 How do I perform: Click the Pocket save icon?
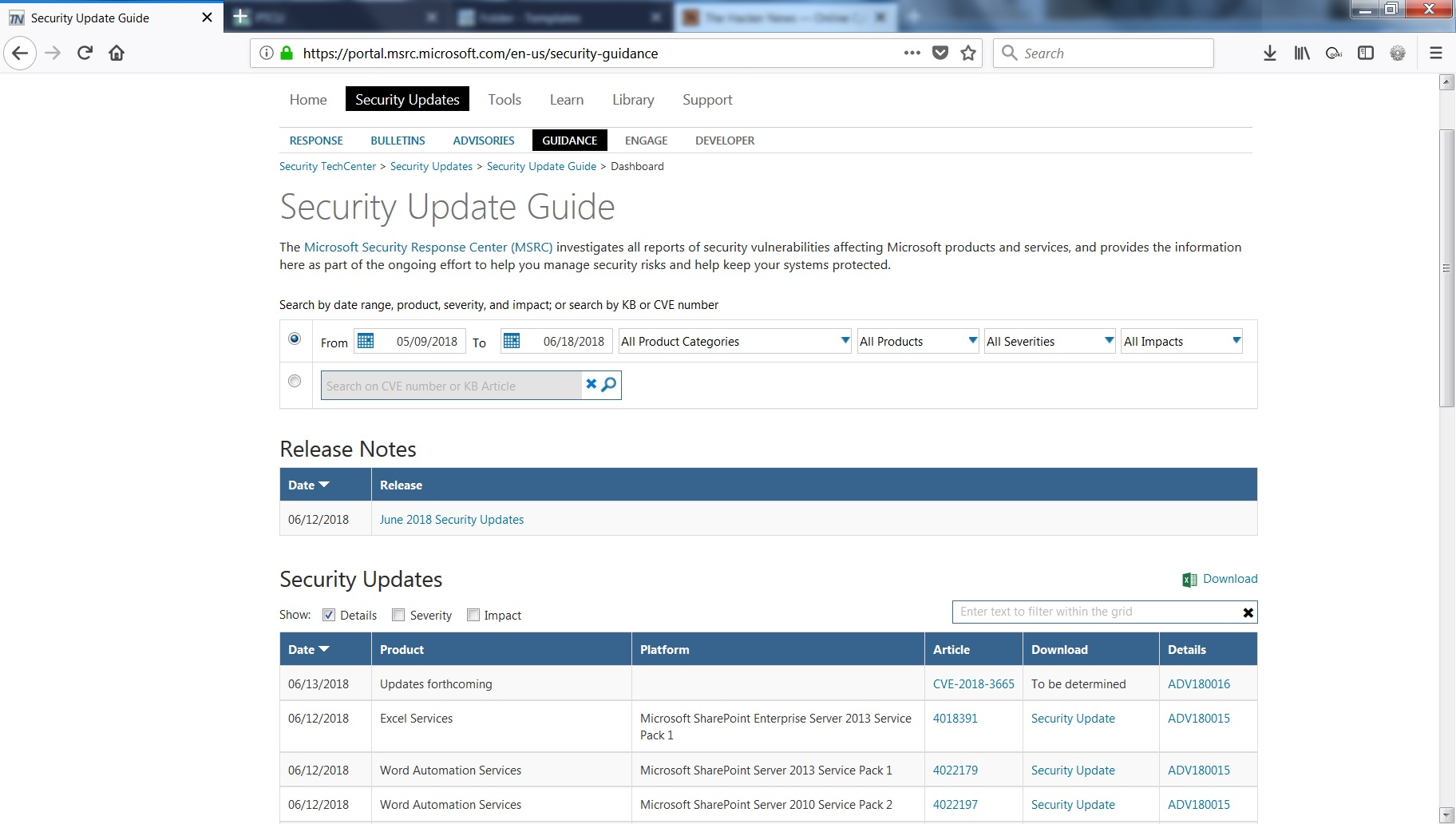pyautogui.click(x=940, y=53)
